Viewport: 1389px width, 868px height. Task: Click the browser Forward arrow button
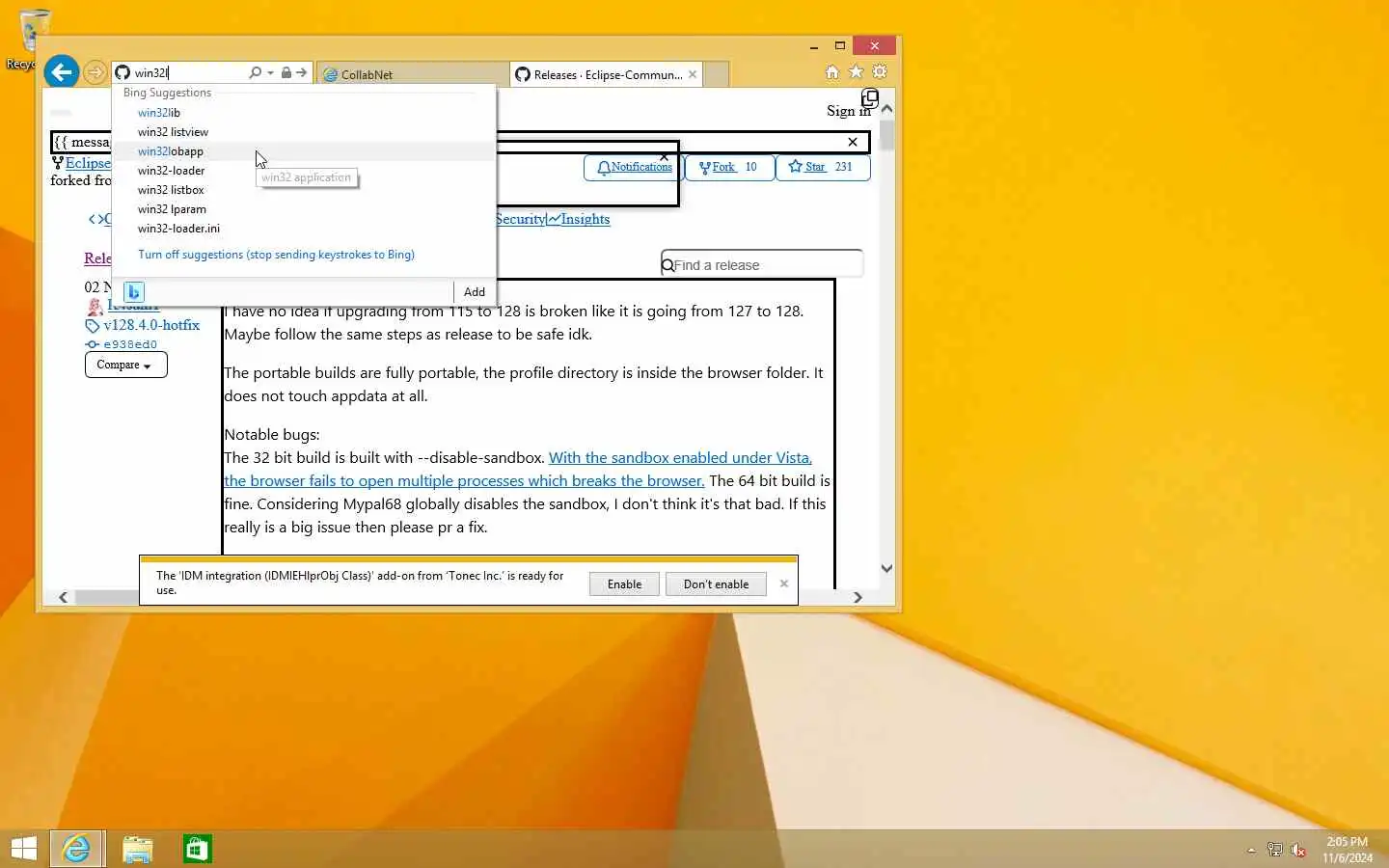[95, 72]
